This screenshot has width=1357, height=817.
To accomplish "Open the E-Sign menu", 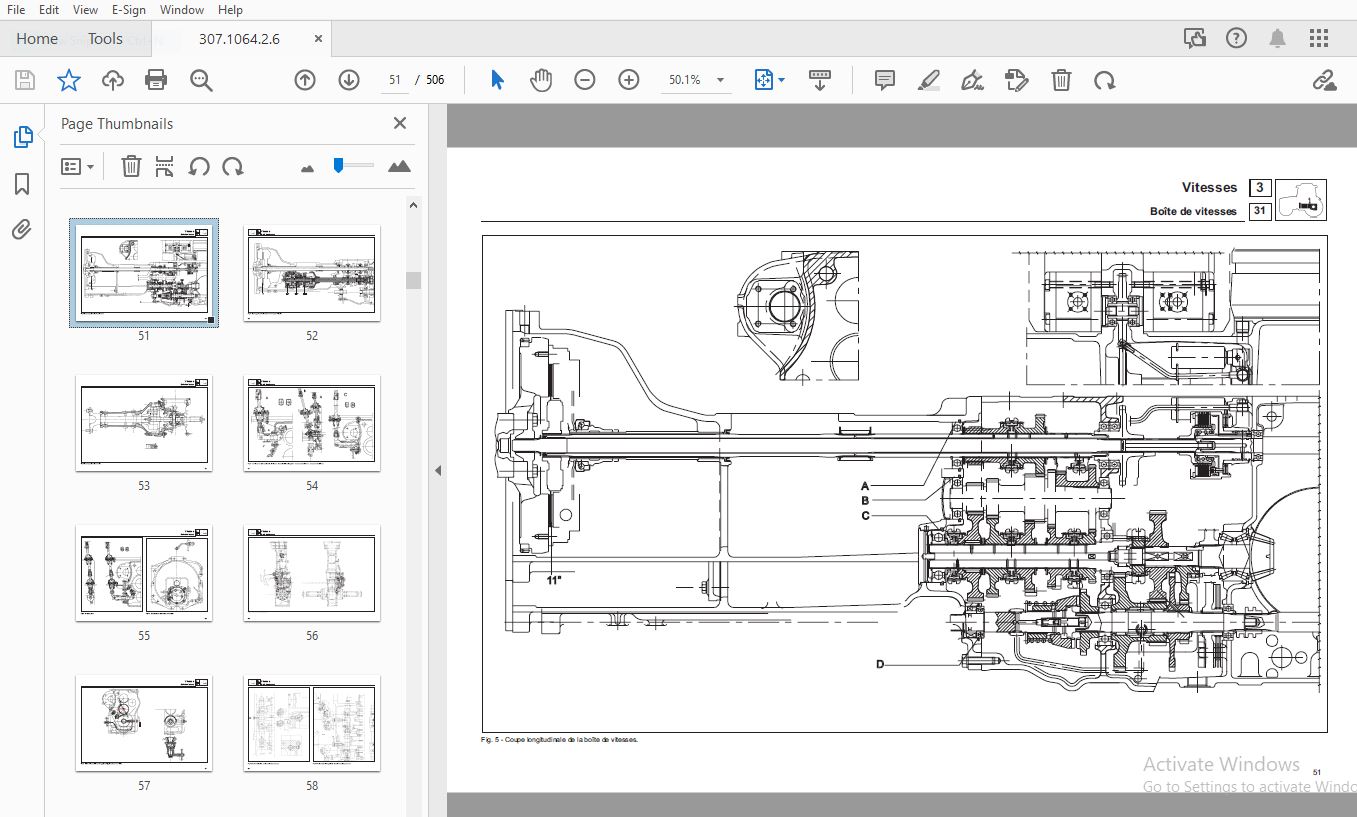I will (129, 10).
